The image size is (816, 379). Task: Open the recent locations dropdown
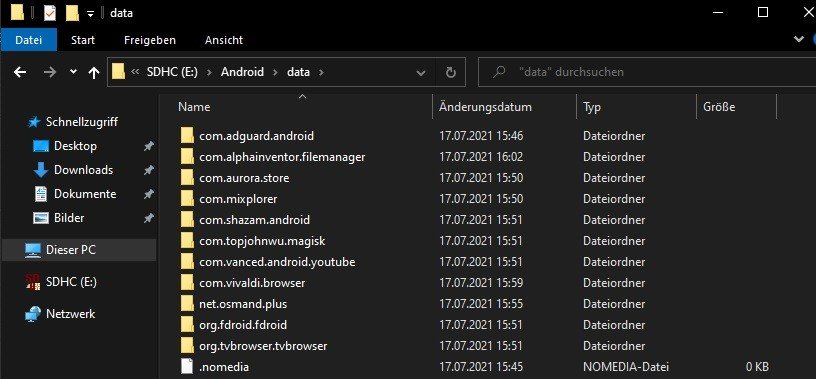point(73,72)
